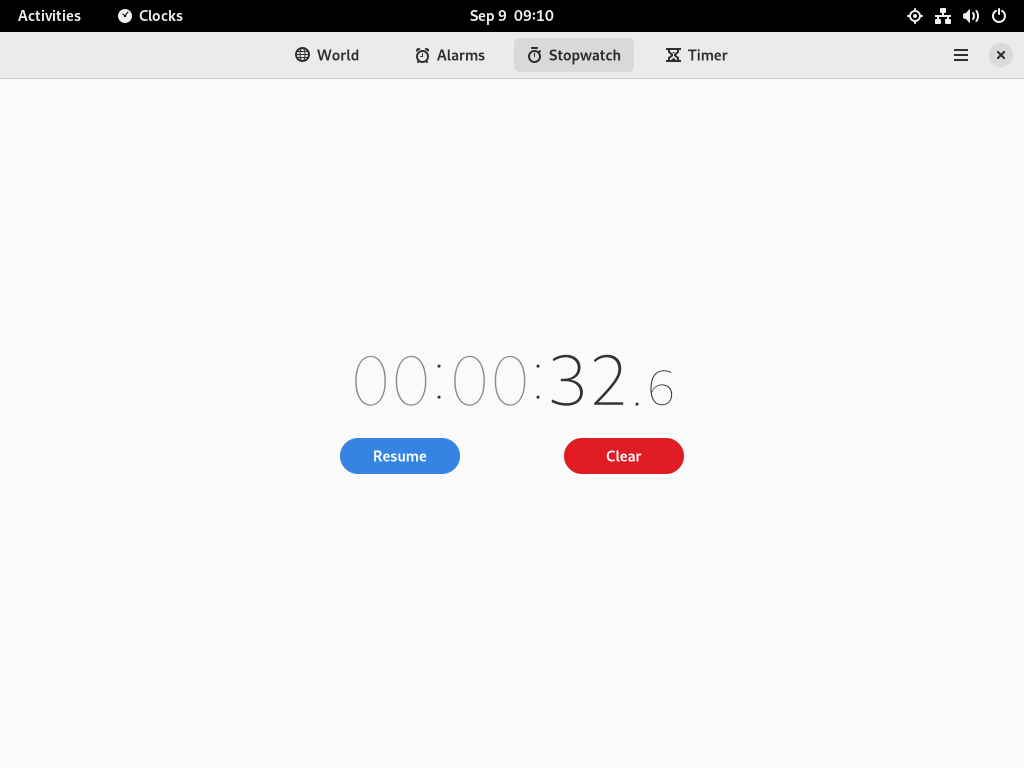The height and width of the screenshot is (768, 1024).
Task: Open the Clocks app menu in top bar
Action: pyautogui.click(x=150, y=16)
